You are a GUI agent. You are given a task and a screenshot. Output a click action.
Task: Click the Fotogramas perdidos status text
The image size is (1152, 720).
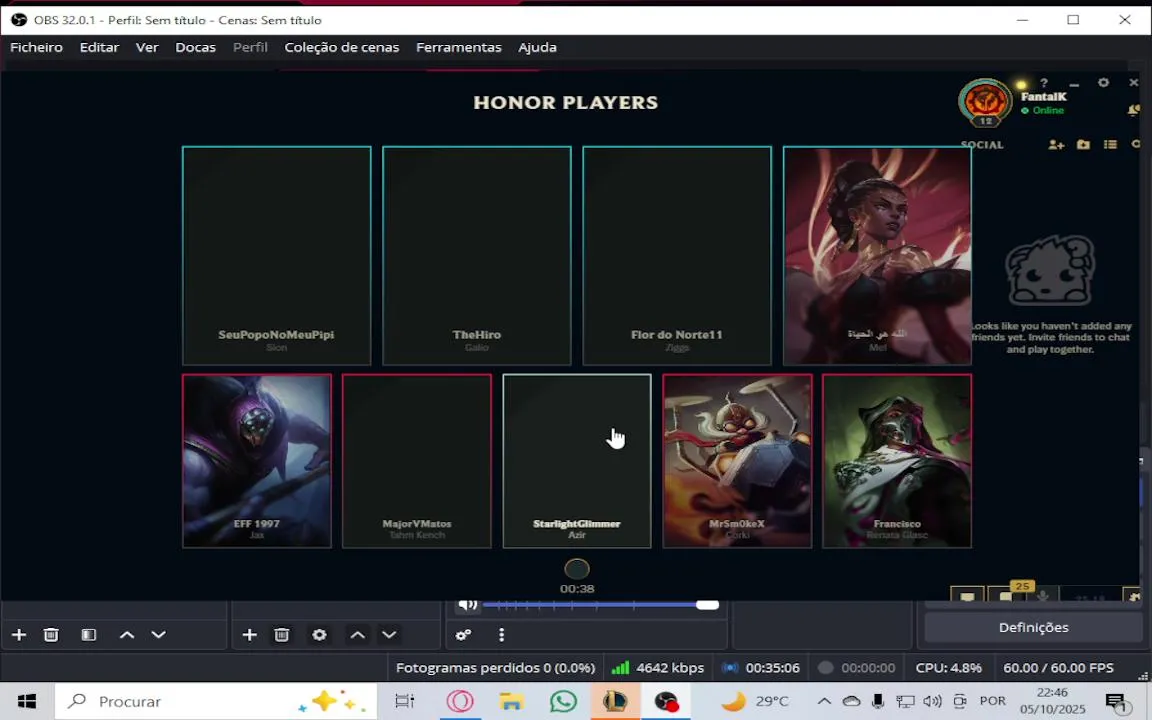[495, 668]
